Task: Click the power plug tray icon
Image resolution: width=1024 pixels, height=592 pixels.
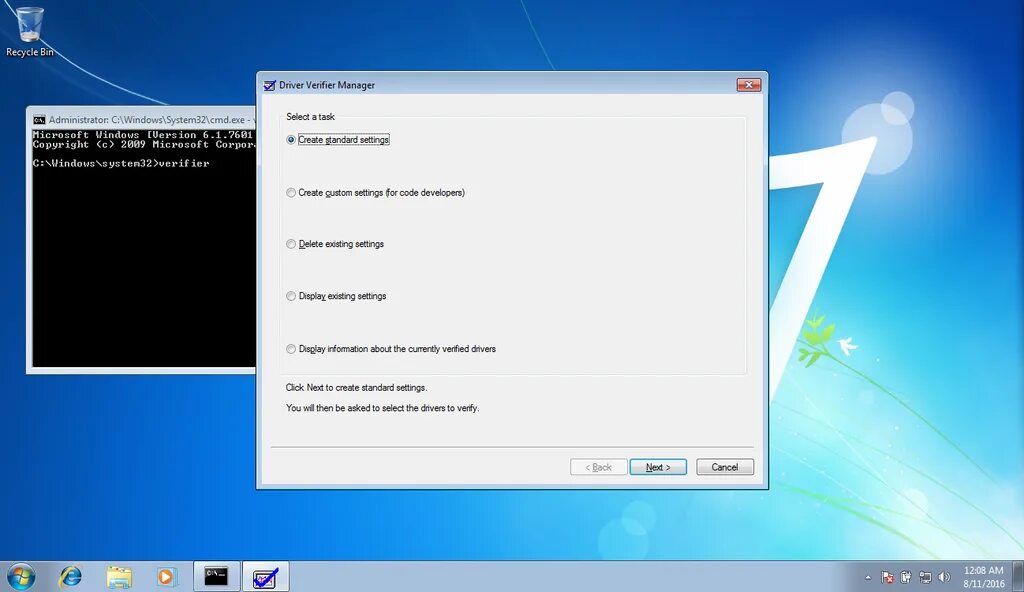Action: pos(906,577)
